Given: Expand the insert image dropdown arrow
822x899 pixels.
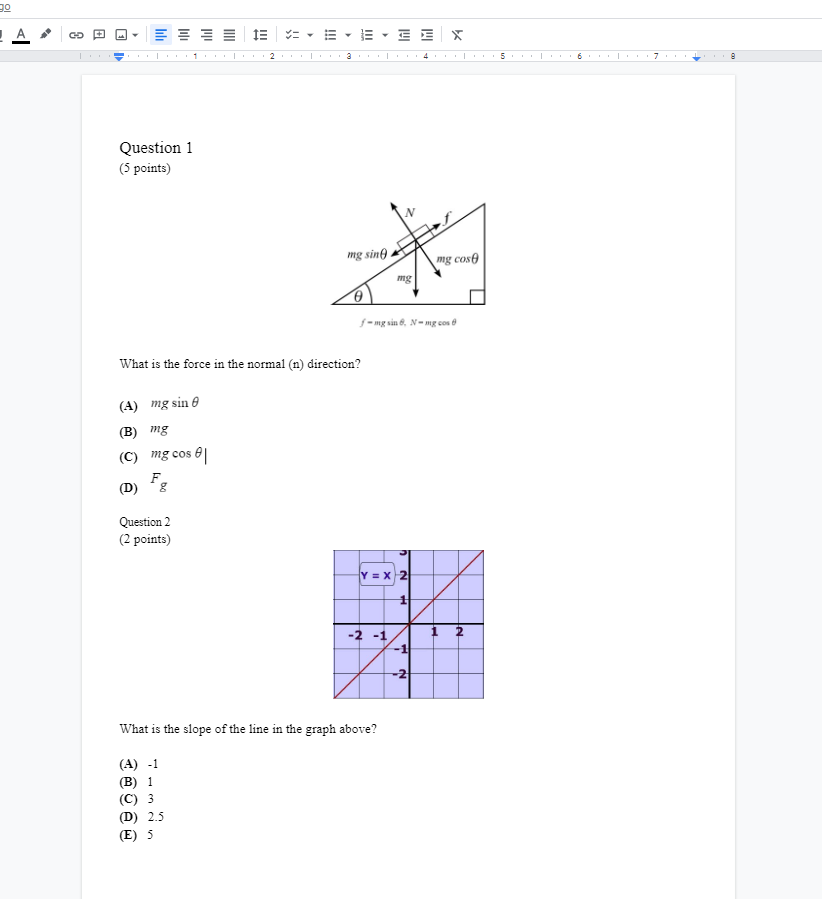Looking at the screenshot, I should click(x=135, y=35).
